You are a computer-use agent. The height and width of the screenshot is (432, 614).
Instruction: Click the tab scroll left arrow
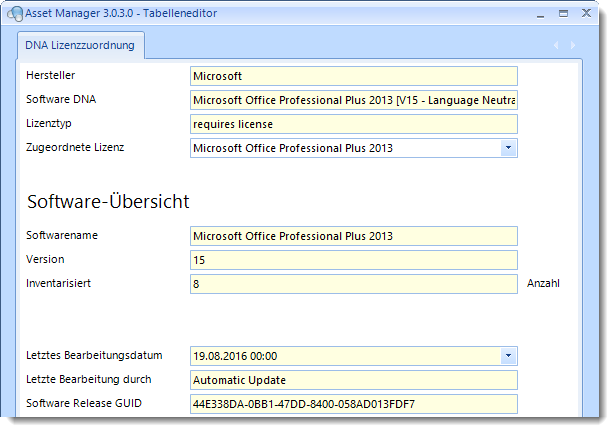pos(556,45)
